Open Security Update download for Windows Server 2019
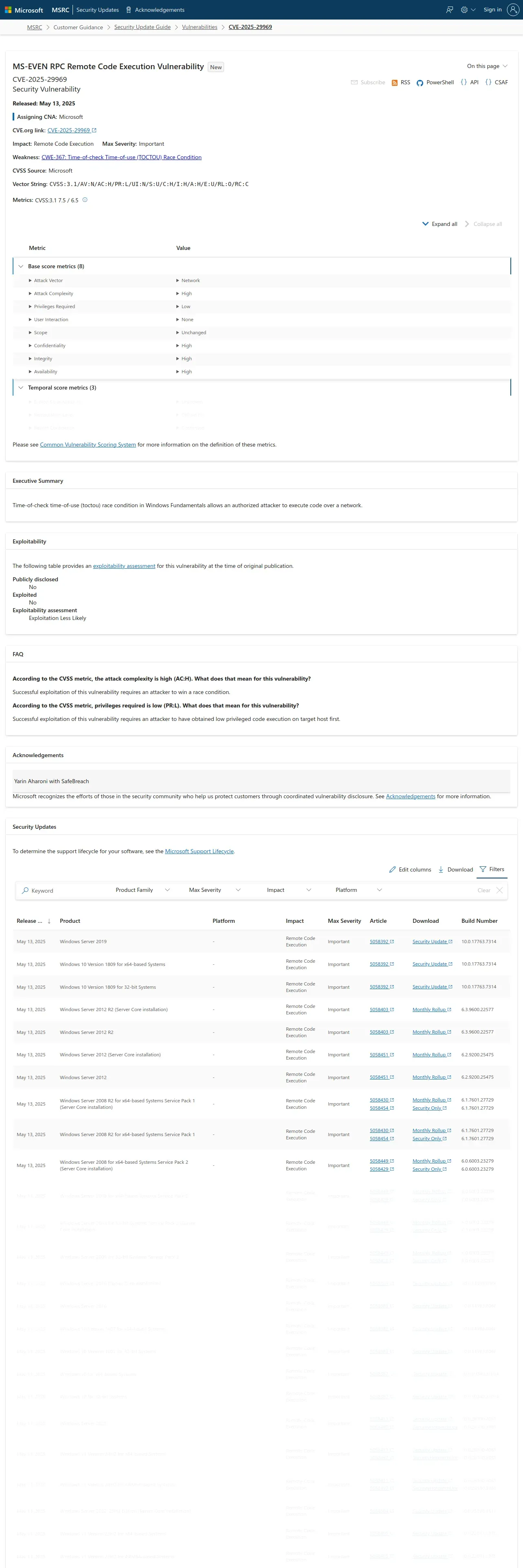The height and width of the screenshot is (1568, 523). coord(432,941)
